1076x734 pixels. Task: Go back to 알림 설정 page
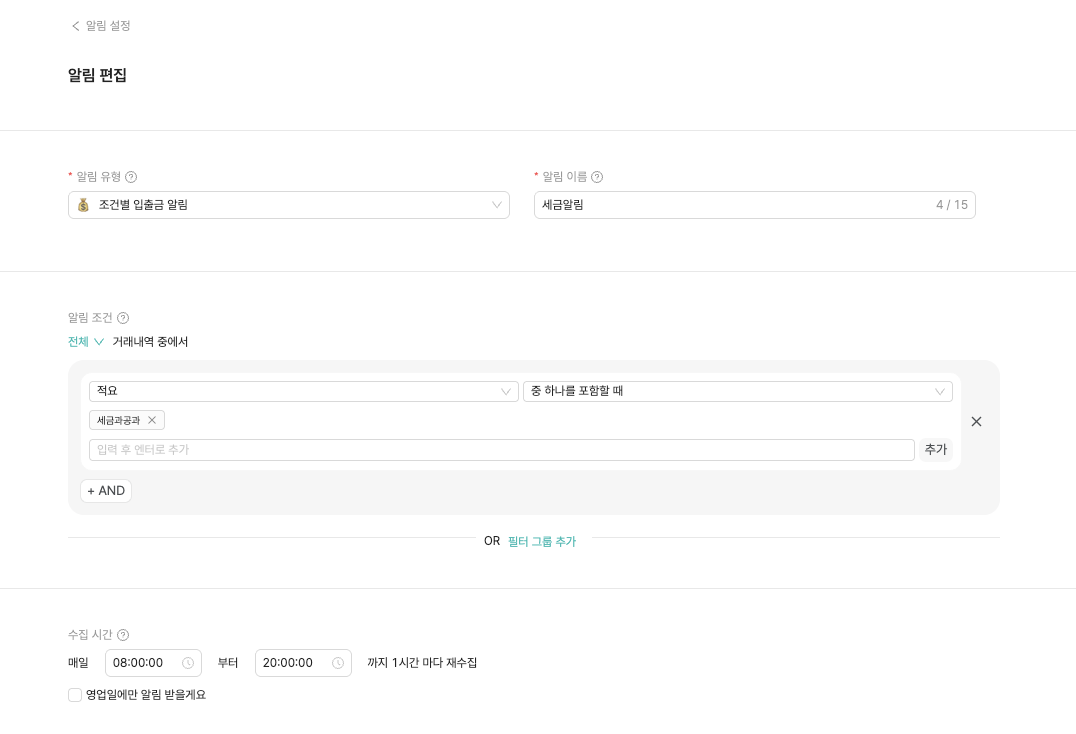click(x=107, y=26)
